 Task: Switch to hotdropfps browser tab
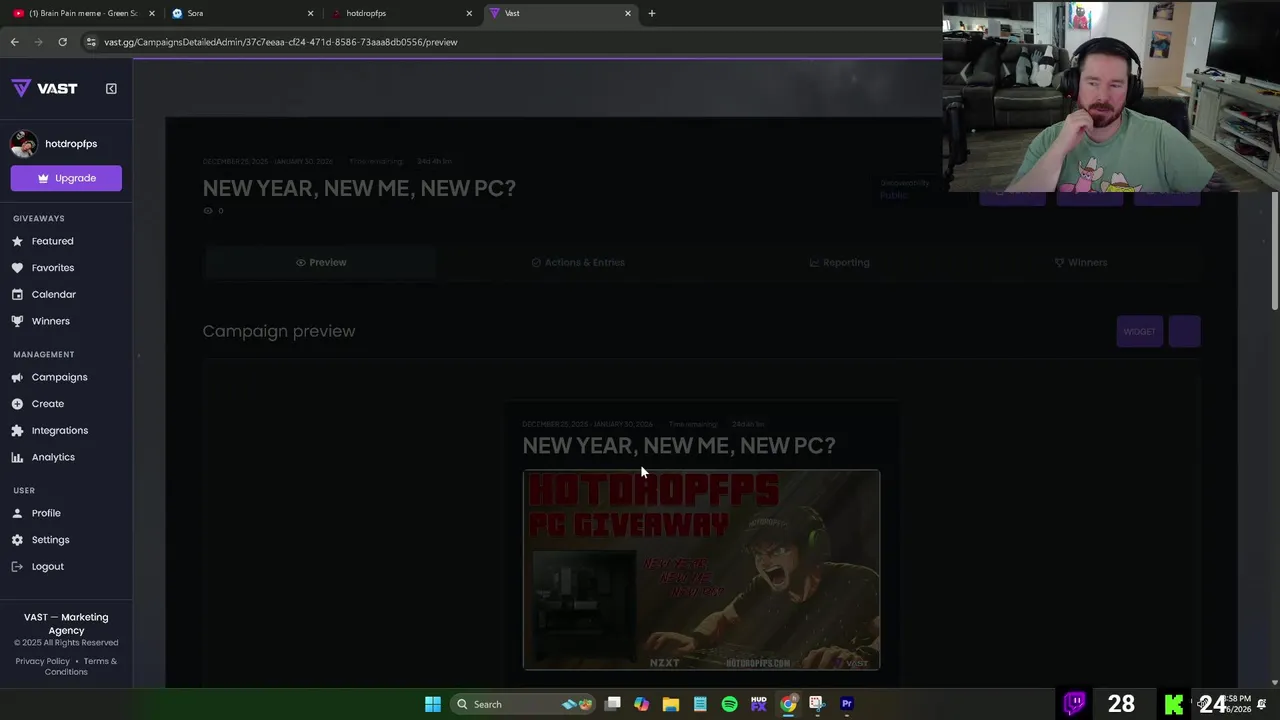tap(401, 13)
